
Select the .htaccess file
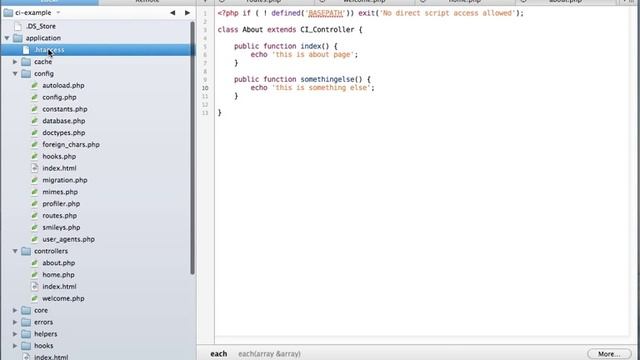click(x=49, y=50)
